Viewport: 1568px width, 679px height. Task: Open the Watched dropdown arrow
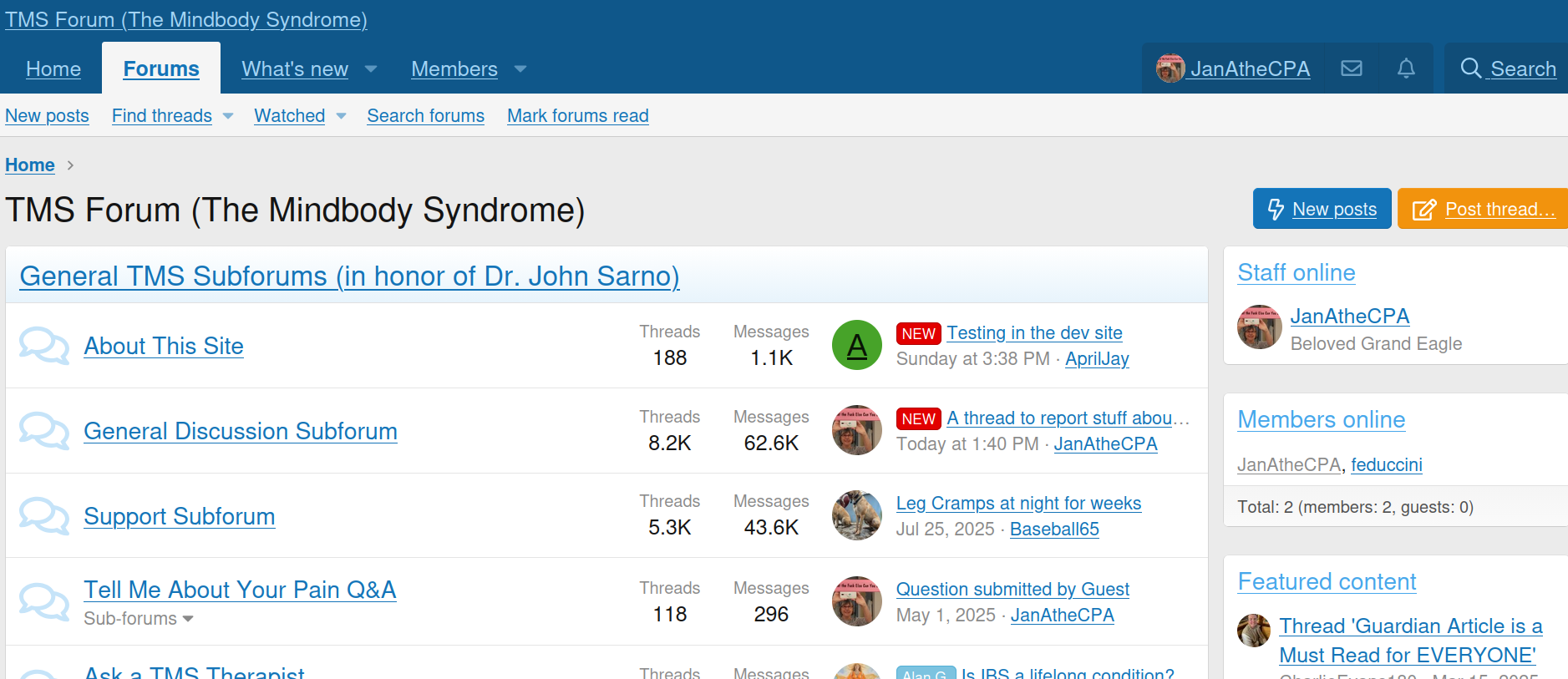click(x=341, y=116)
